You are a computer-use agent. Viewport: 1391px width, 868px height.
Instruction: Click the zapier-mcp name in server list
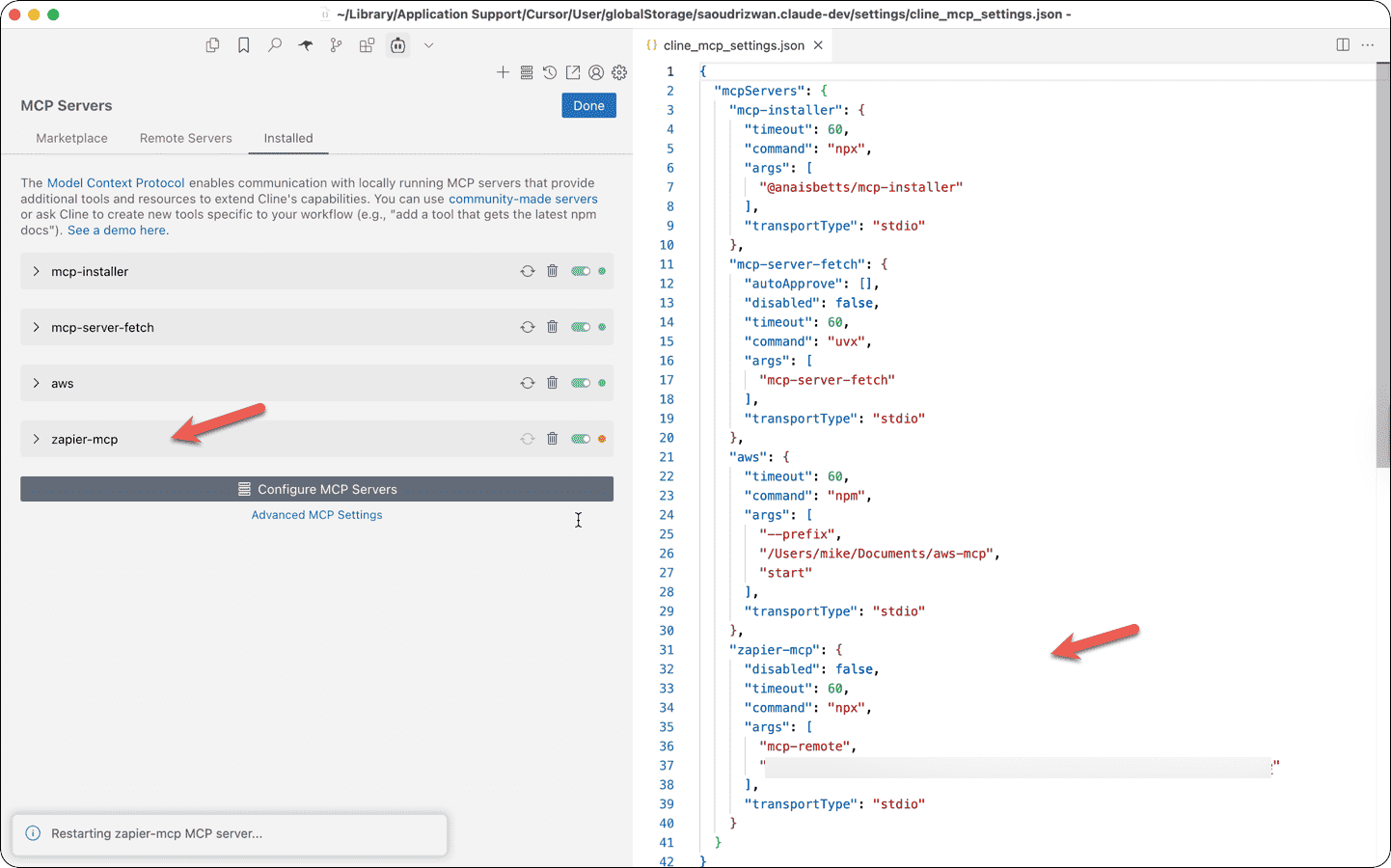point(85,440)
